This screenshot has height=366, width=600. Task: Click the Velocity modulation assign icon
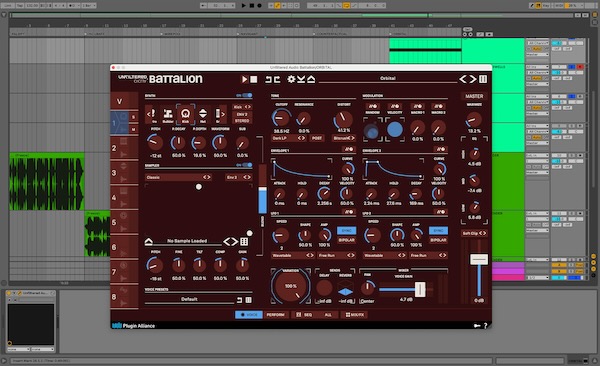pyautogui.click(x=395, y=106)
